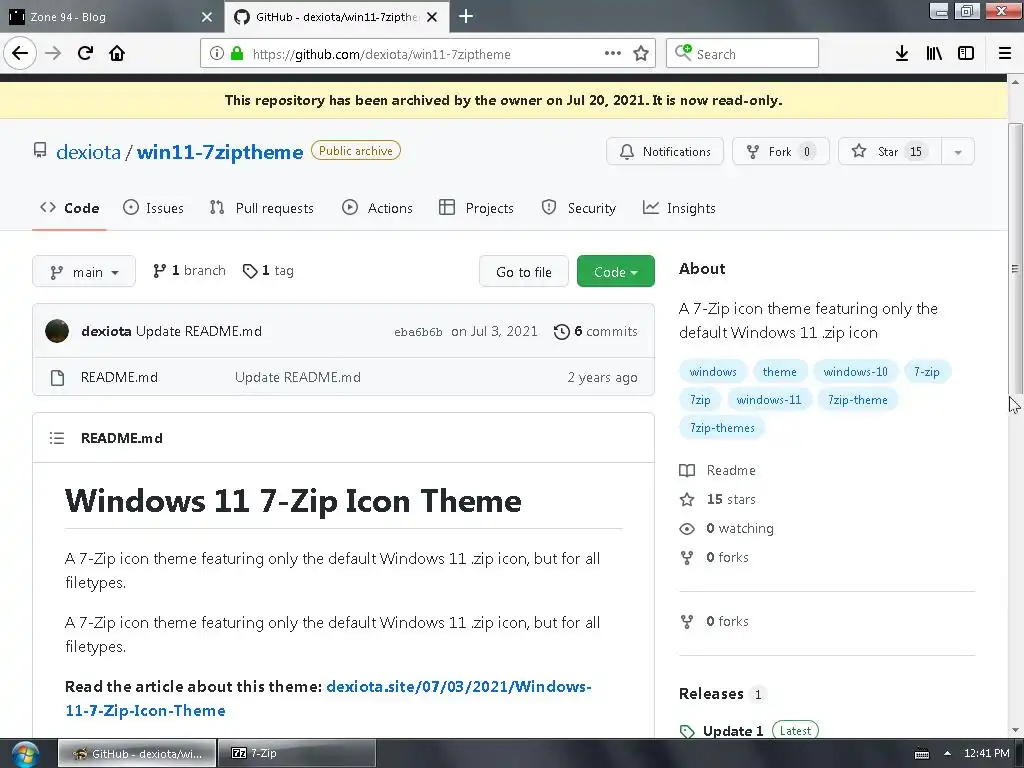Open a new browser tab
Screen dimensions: 1024x768
466,16
